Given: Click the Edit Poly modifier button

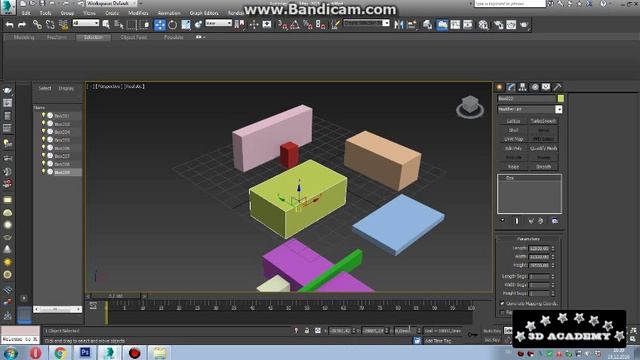Looking at the screenshot, I should pyautogui.click(x=513, y=149).
